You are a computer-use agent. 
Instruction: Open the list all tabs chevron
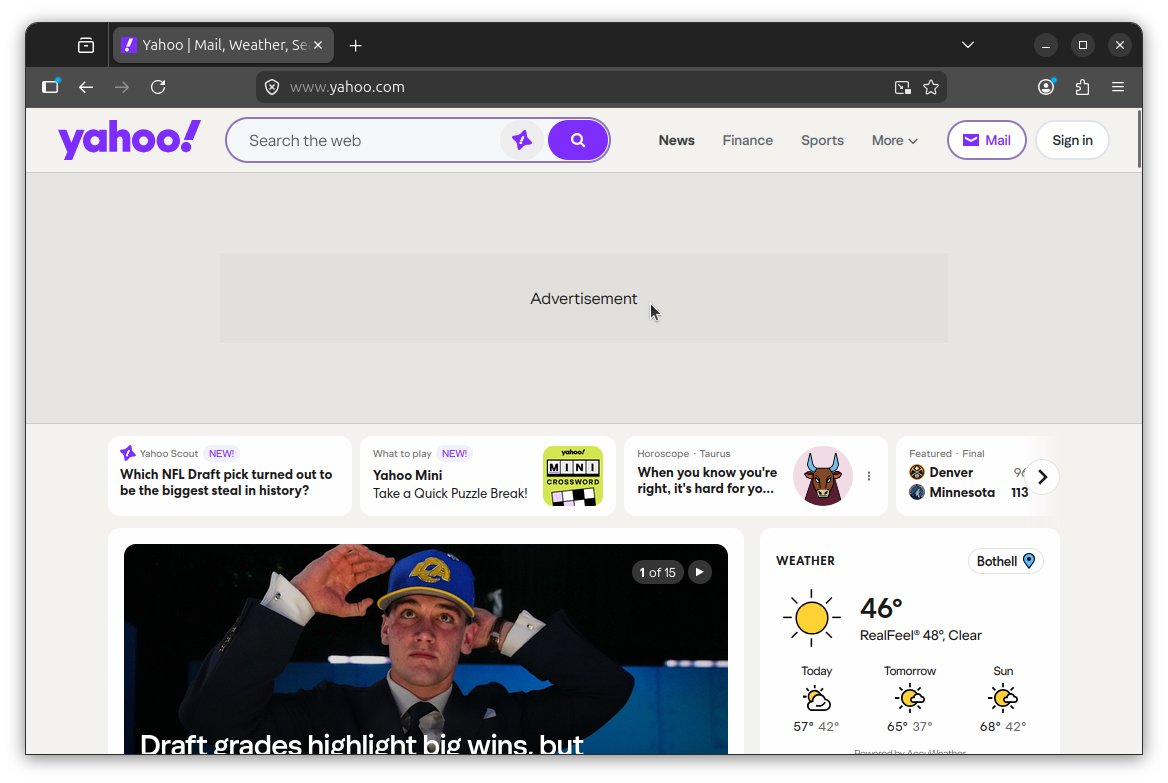point(967,45)
